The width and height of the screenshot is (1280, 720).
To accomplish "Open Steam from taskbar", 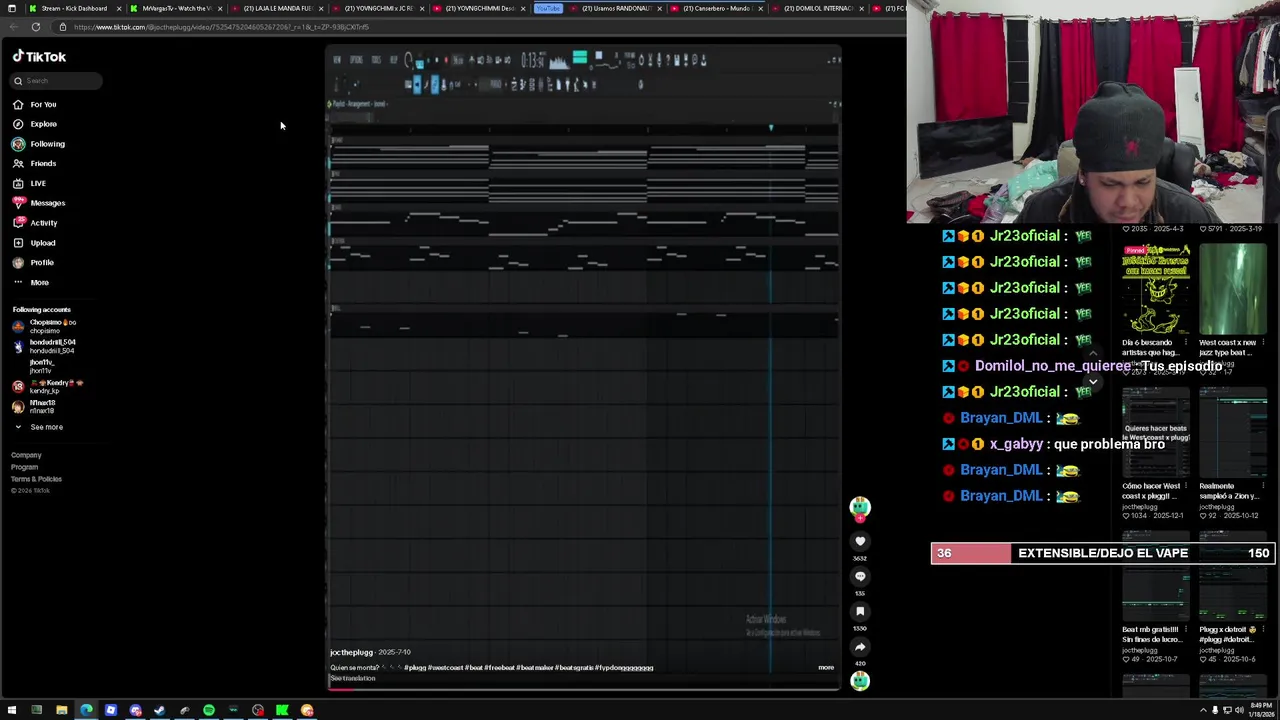I will point(160,710).
